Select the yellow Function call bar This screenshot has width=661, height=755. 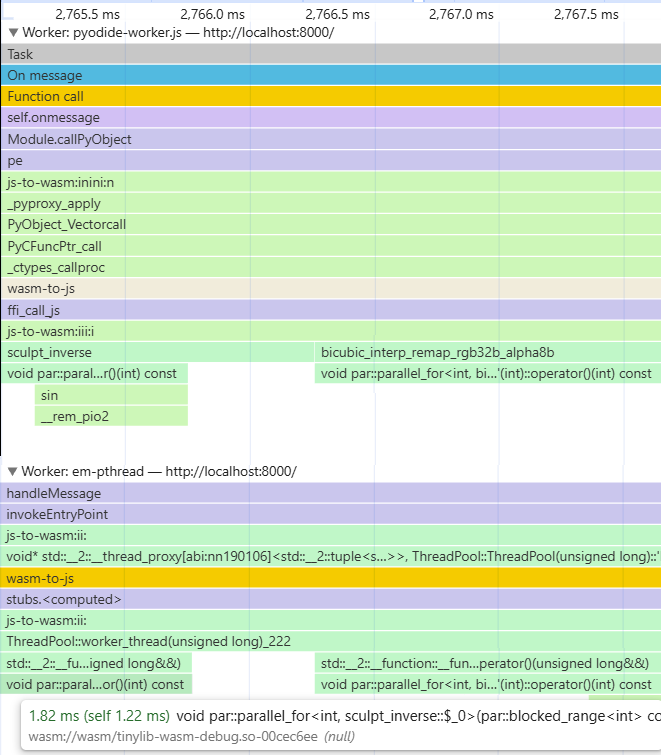[x=330, y=97]
